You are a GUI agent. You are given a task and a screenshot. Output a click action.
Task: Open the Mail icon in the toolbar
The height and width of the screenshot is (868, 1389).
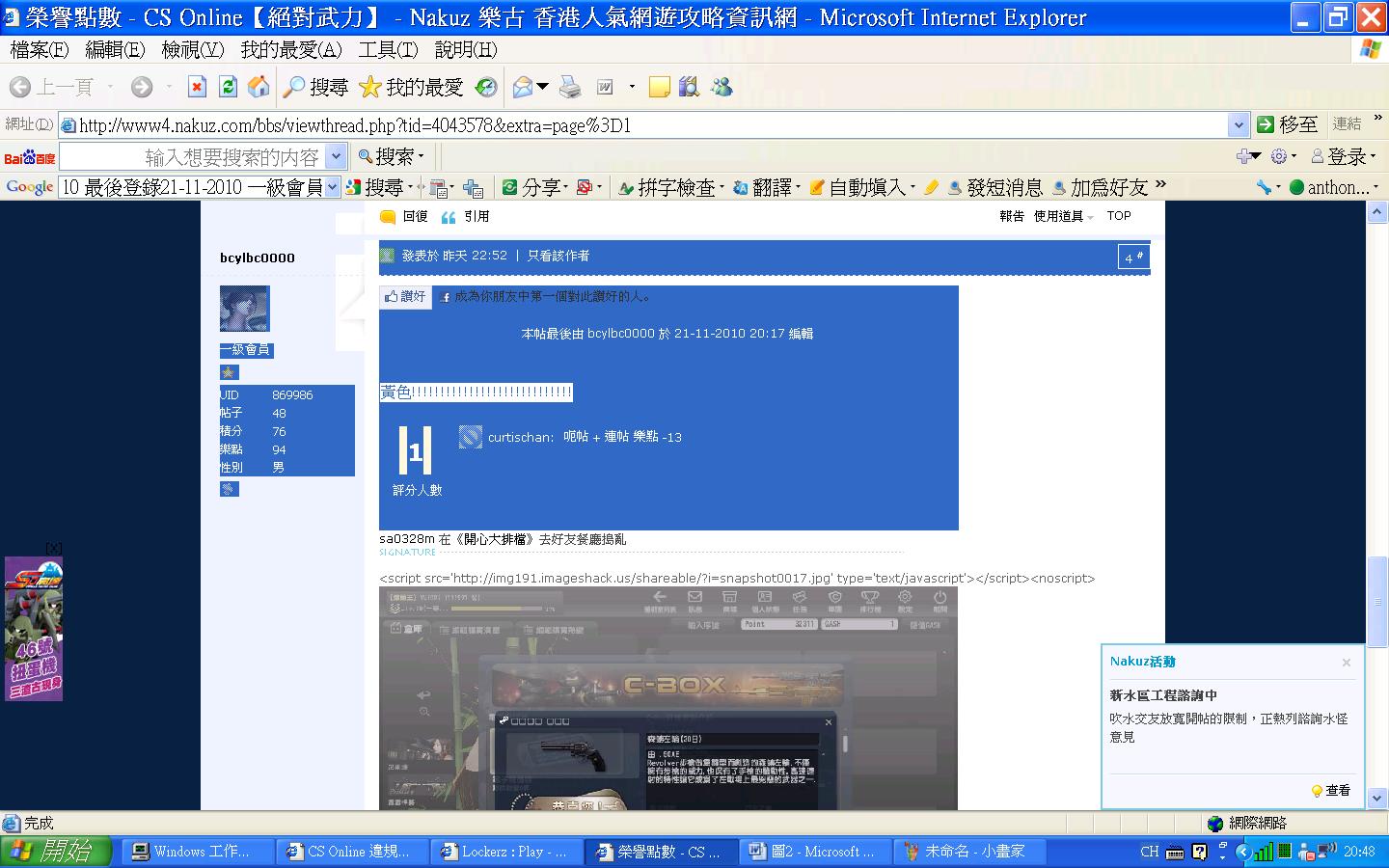click(523, 88)
